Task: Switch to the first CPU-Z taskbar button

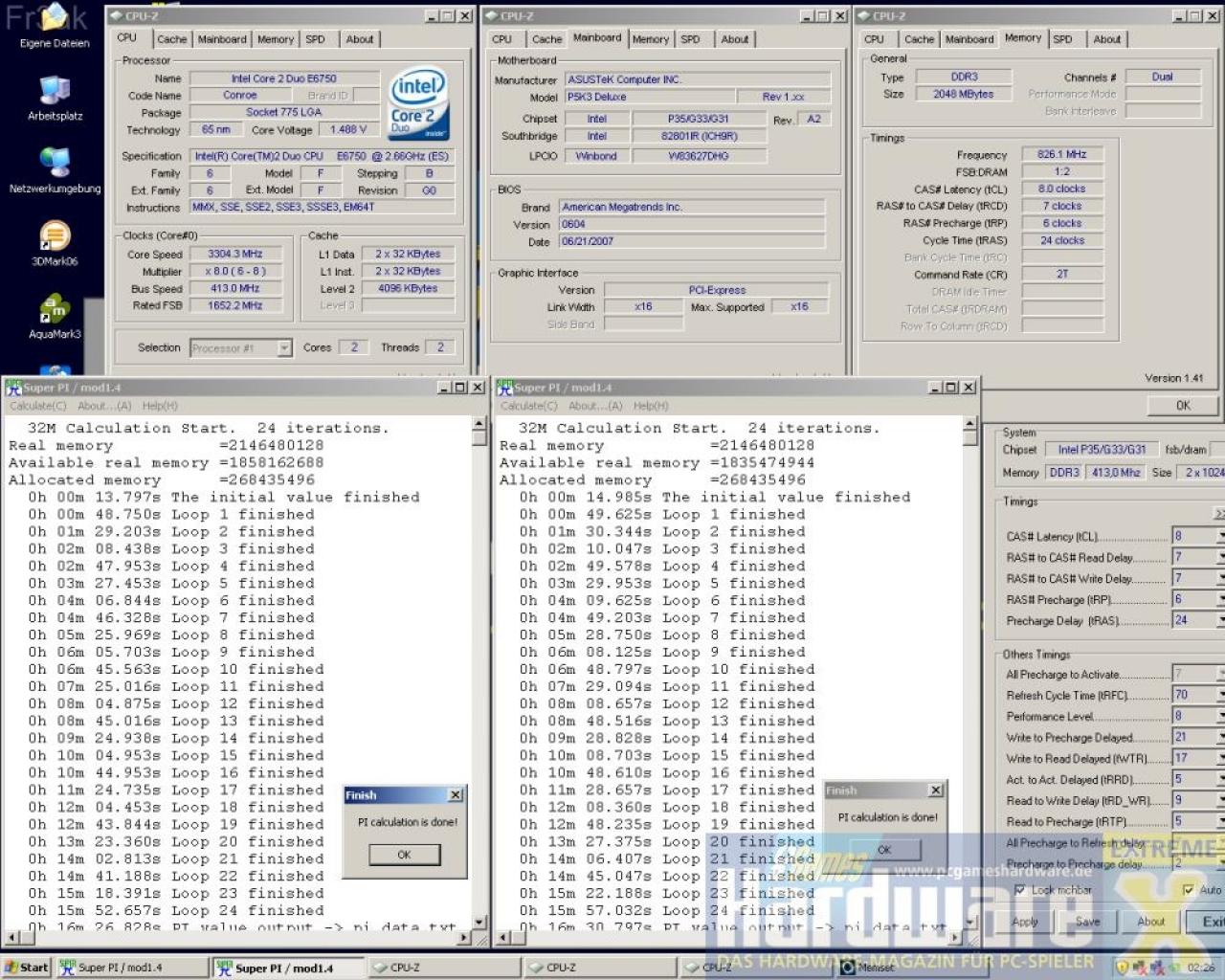Action: 444,968
